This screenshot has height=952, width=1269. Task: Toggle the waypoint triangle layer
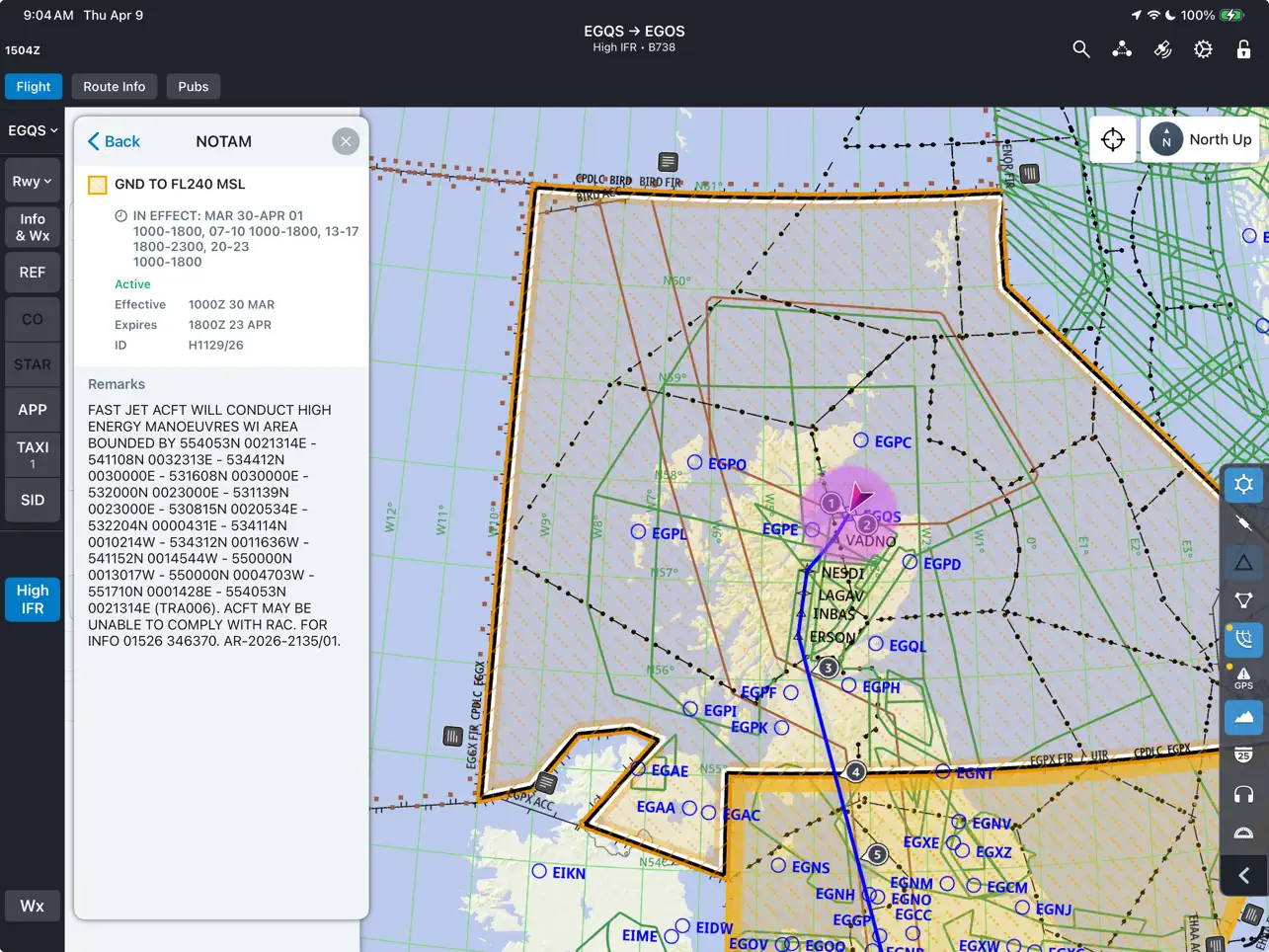tap(1243, 562)
